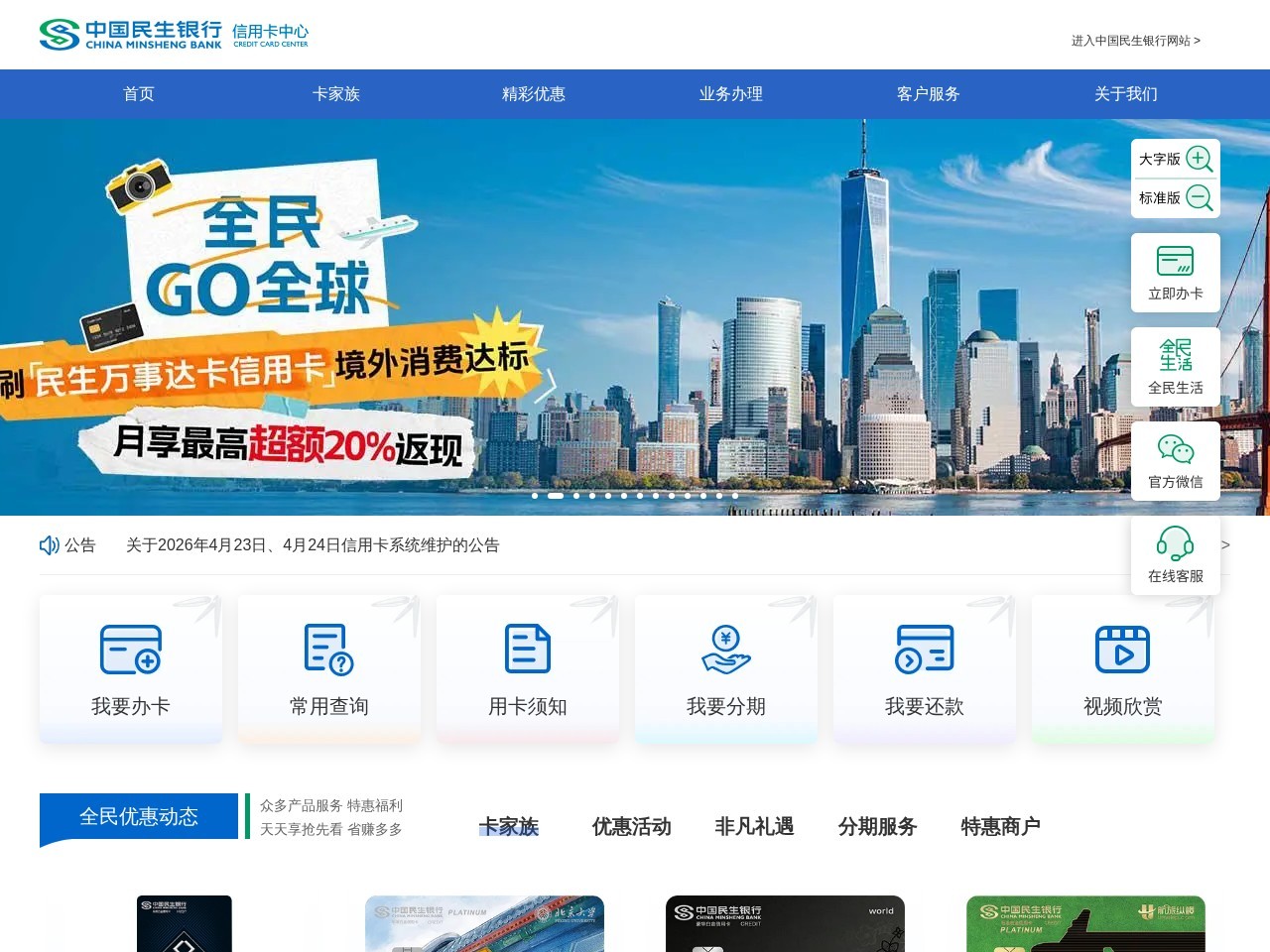Open the black World card thumbnail
1270x952 pixels.
pos(785,923)
